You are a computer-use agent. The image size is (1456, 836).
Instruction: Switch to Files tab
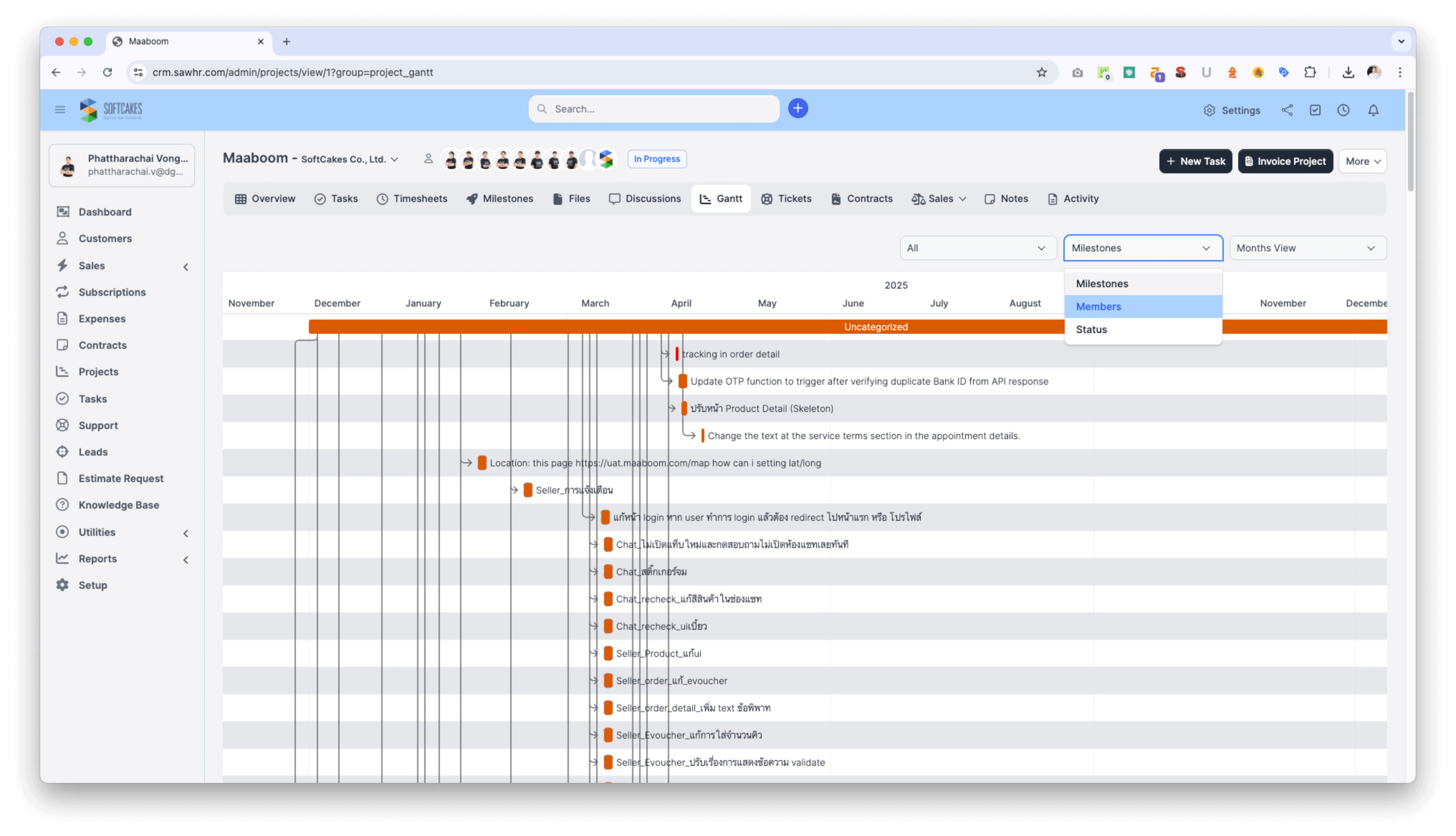click(571, 199)
